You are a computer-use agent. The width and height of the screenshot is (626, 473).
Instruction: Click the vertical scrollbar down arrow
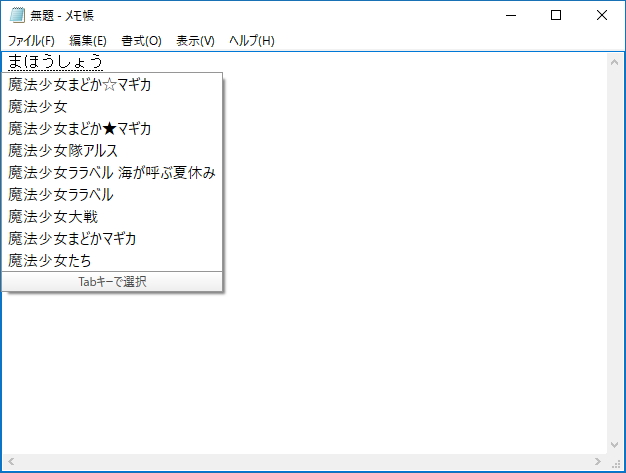614,445
